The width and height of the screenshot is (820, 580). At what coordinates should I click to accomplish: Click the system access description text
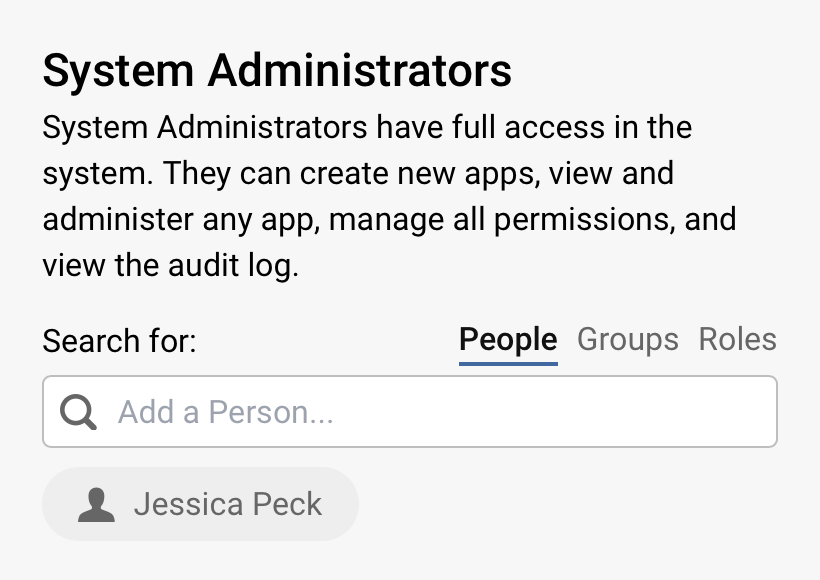point(388,196)
